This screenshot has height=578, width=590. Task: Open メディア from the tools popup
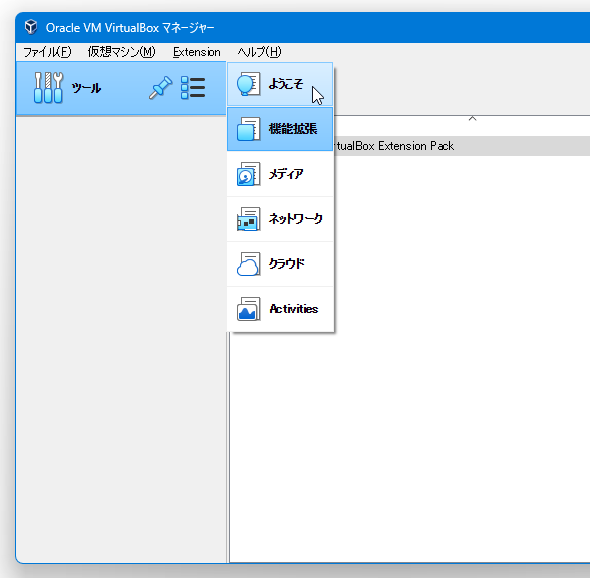click(x=280, y=174)
